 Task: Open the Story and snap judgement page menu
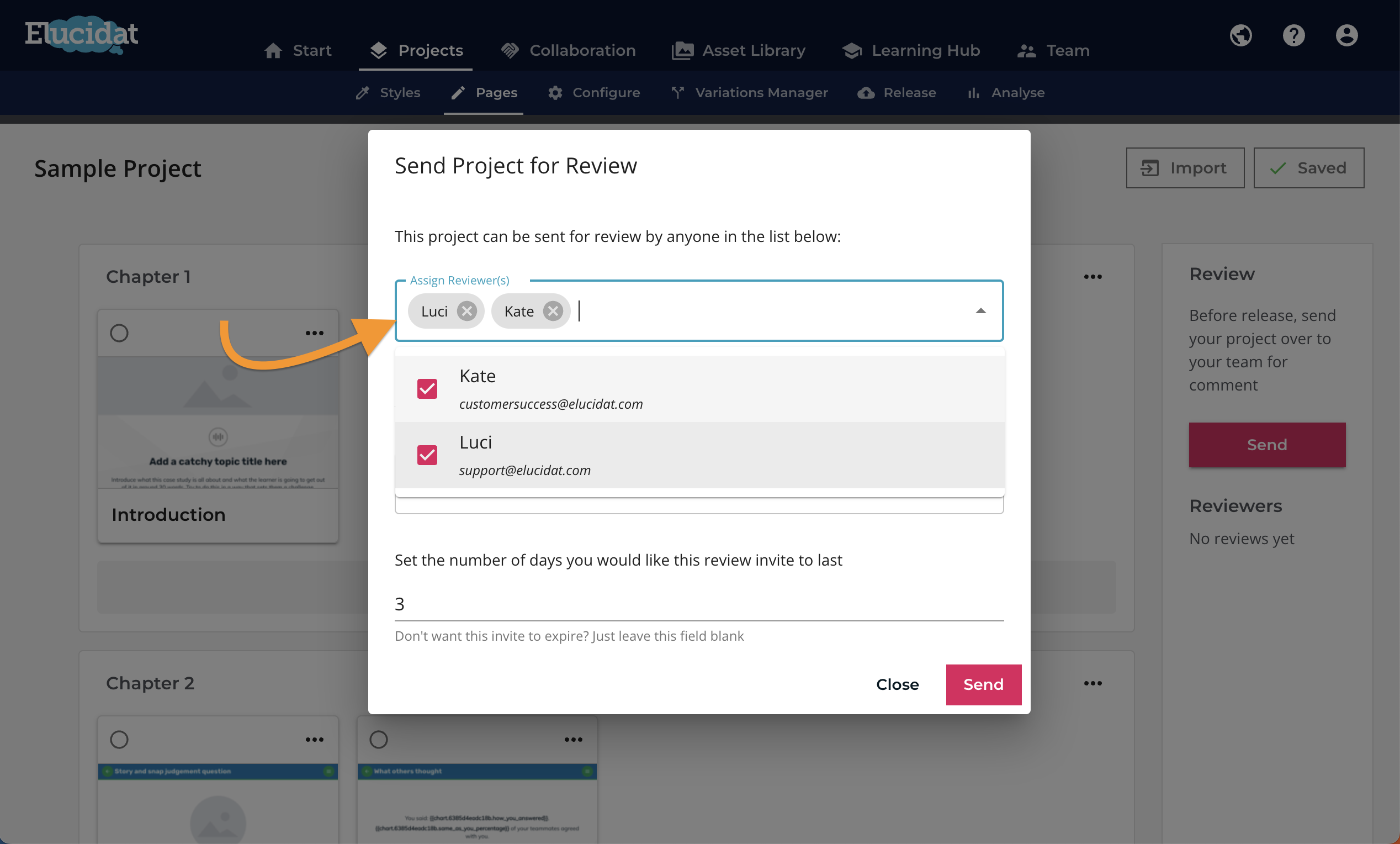tap(314, 740)
